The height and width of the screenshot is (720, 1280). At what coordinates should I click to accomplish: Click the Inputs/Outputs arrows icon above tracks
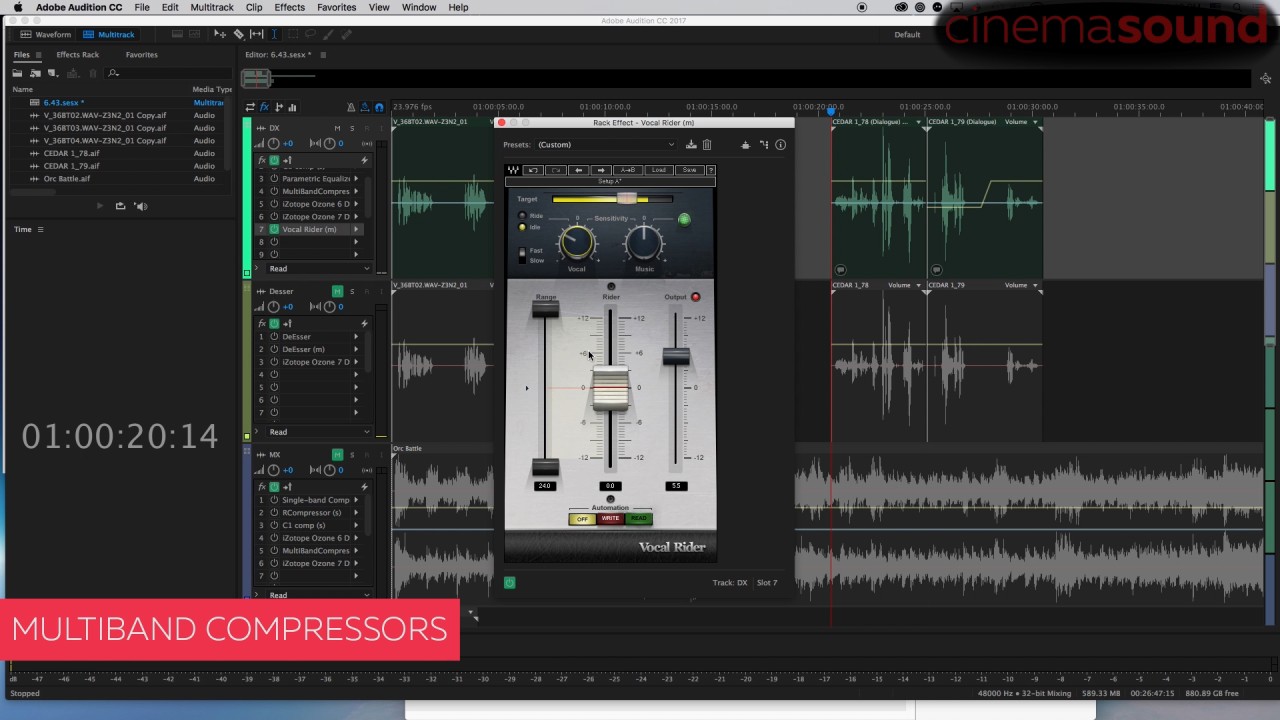coord(250,107)
